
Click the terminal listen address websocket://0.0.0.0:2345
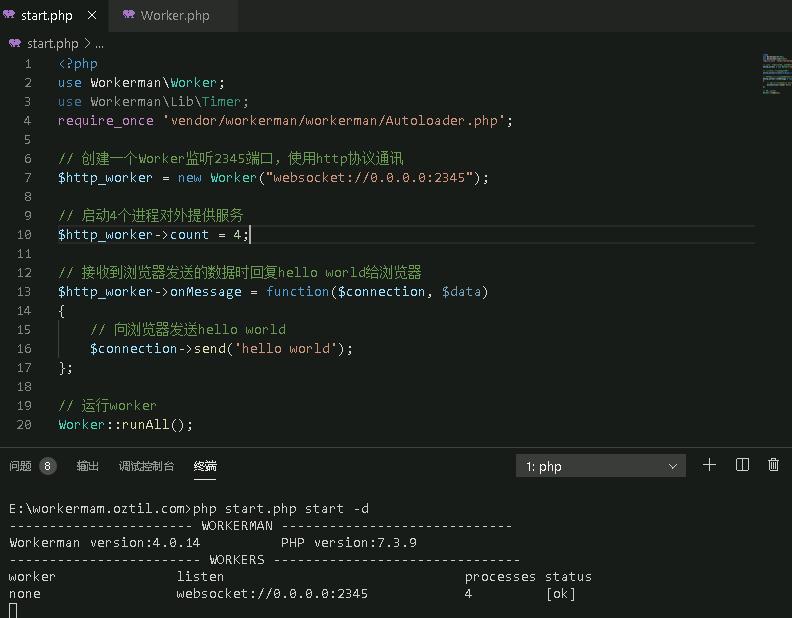(x=272, y=594)
